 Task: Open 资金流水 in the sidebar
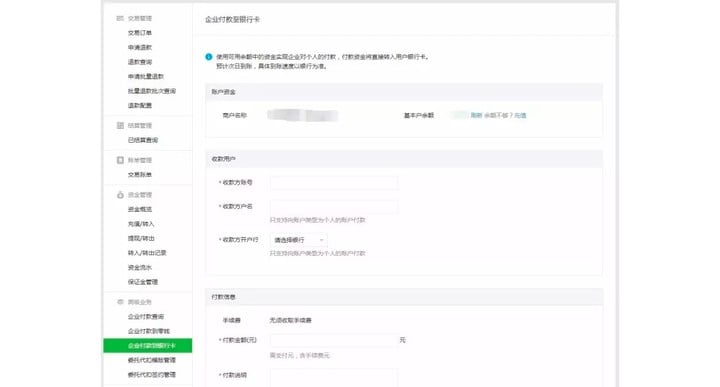[140, 268]
